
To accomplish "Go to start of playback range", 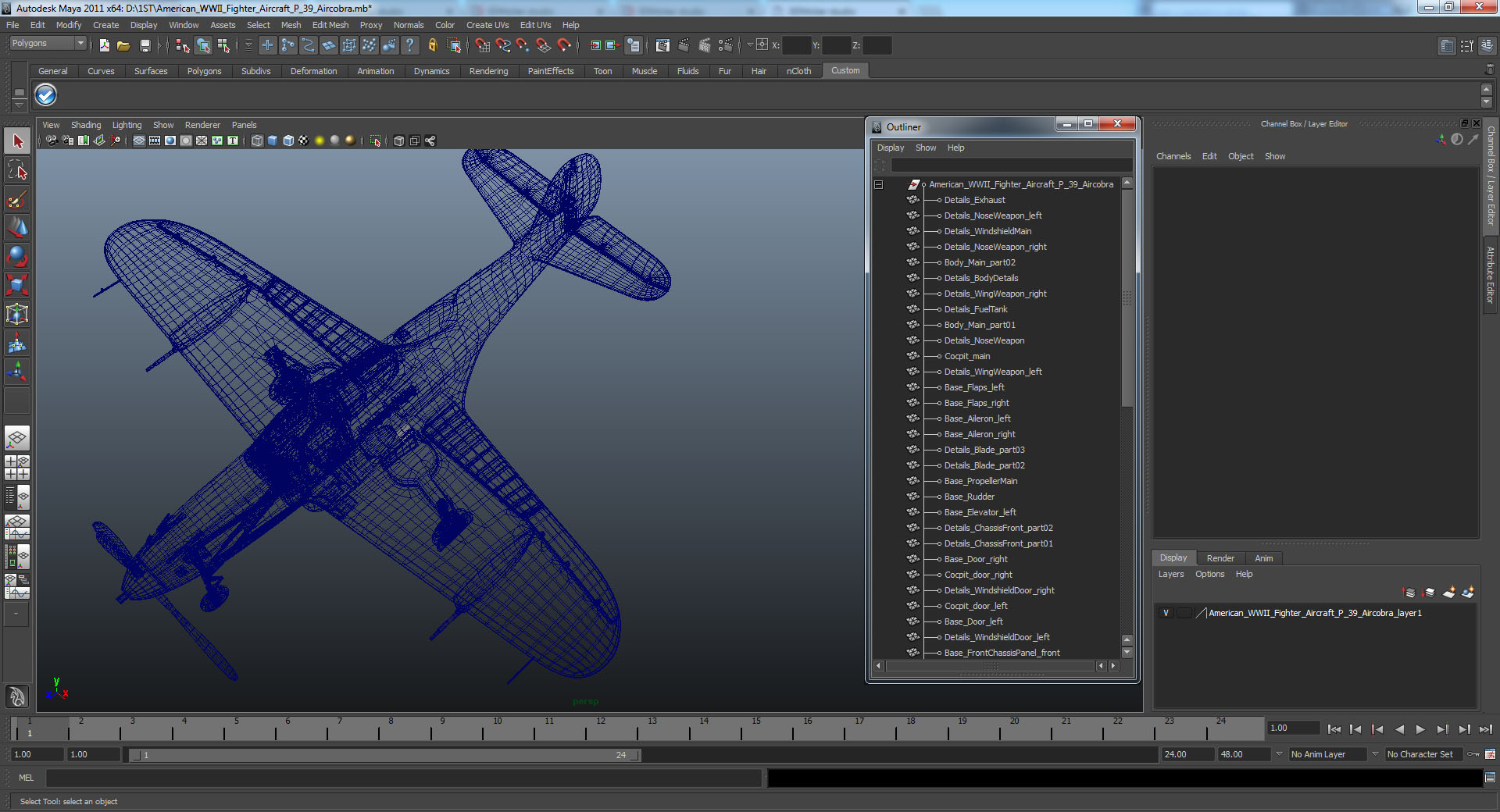I will click(x=1334, y=729).
